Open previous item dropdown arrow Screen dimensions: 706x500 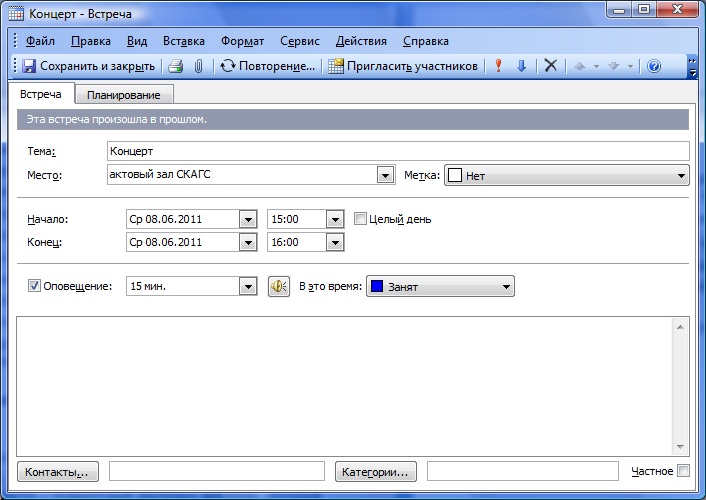[596, 67]
